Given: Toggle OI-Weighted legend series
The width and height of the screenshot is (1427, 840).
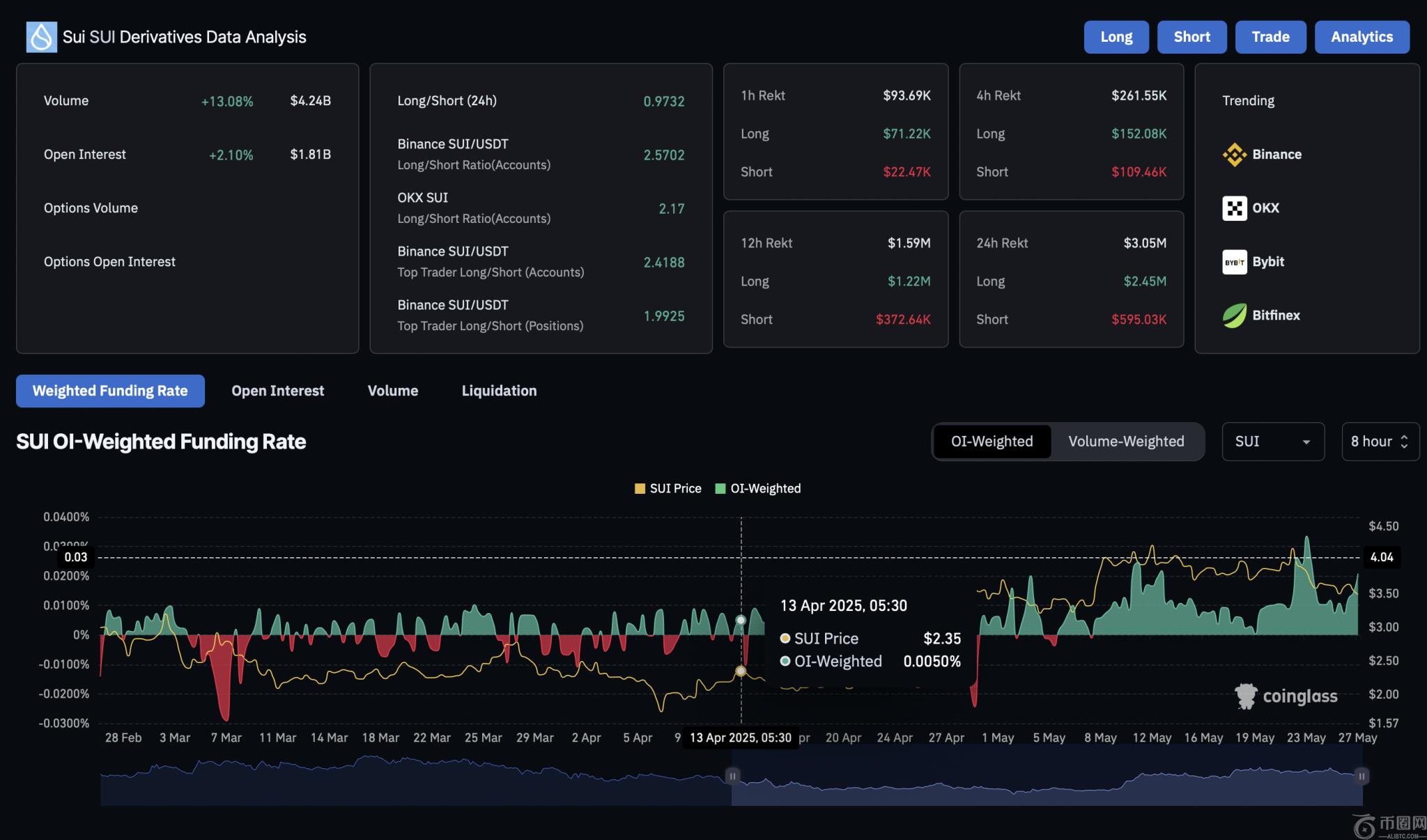Looking at the screenshot, I should tap(758, 488).
